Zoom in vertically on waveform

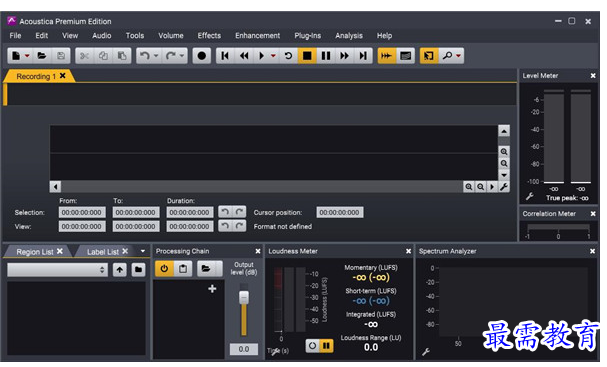(504, 152)
